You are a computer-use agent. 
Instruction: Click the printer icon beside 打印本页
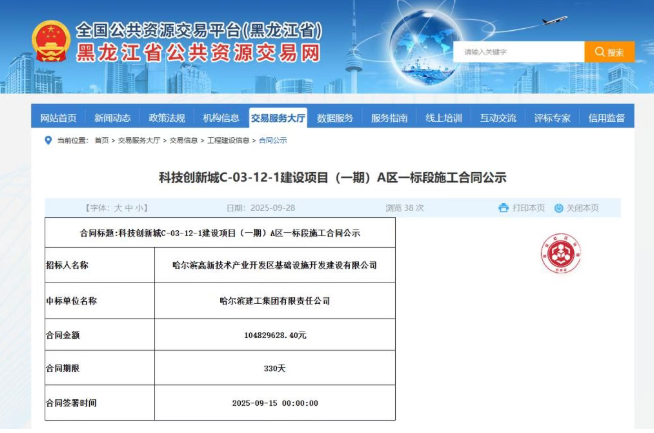tap(503, 208)
